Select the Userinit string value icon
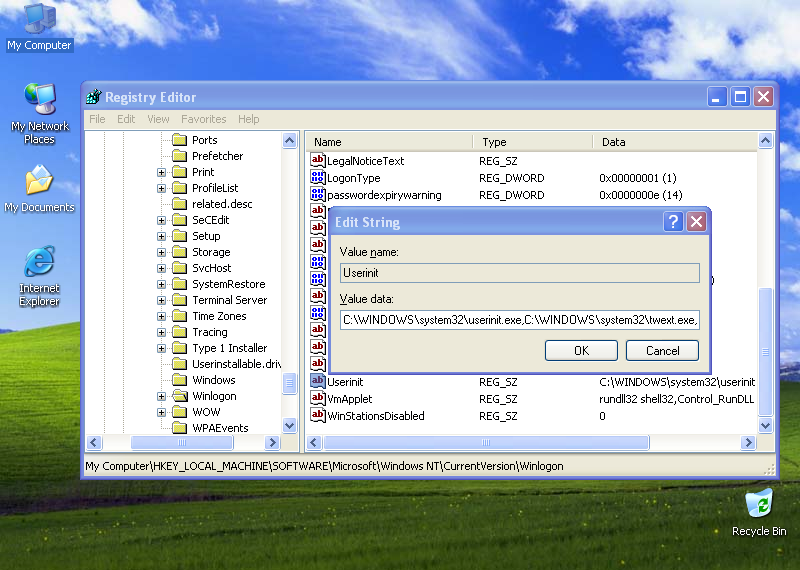Image resolution: width=800 pixels, height=570 pixels. [x=317, y=381]
